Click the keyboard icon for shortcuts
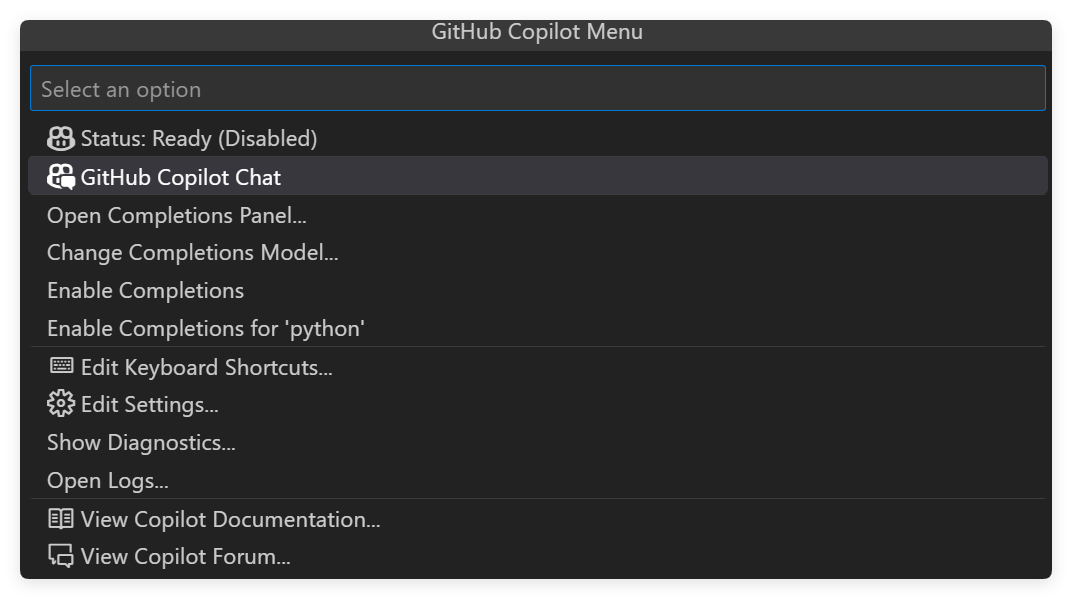Viewport: 1072px width, 599px height. [61, 367]
